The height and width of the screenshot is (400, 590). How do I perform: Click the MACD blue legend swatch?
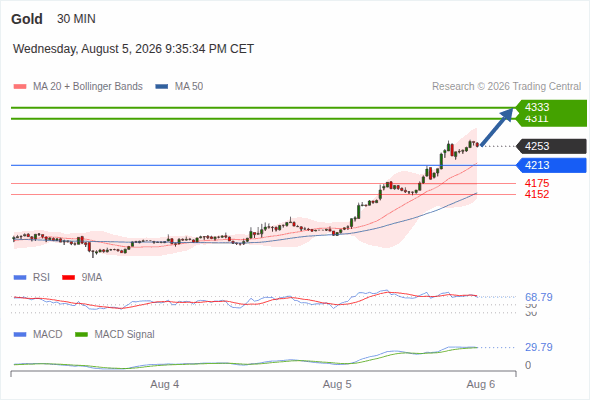(x=20, y=335)
